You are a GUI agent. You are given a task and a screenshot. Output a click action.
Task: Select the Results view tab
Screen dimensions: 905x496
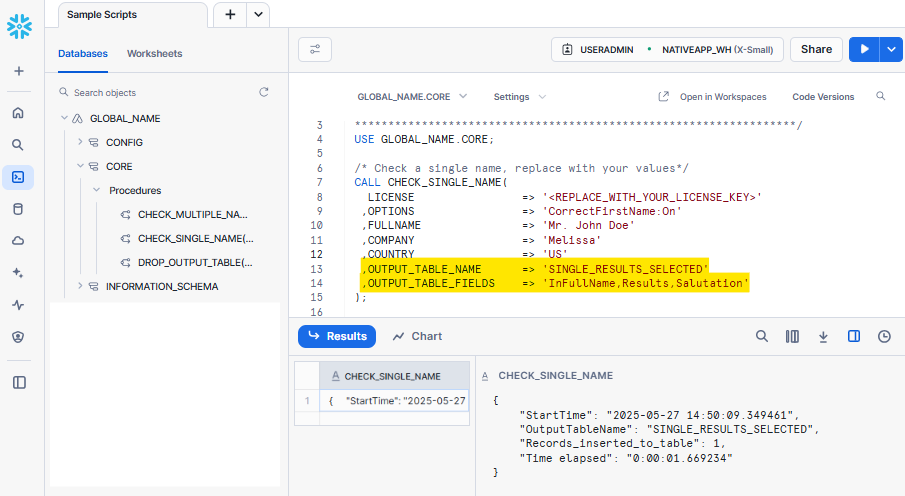tap(337, 336)
